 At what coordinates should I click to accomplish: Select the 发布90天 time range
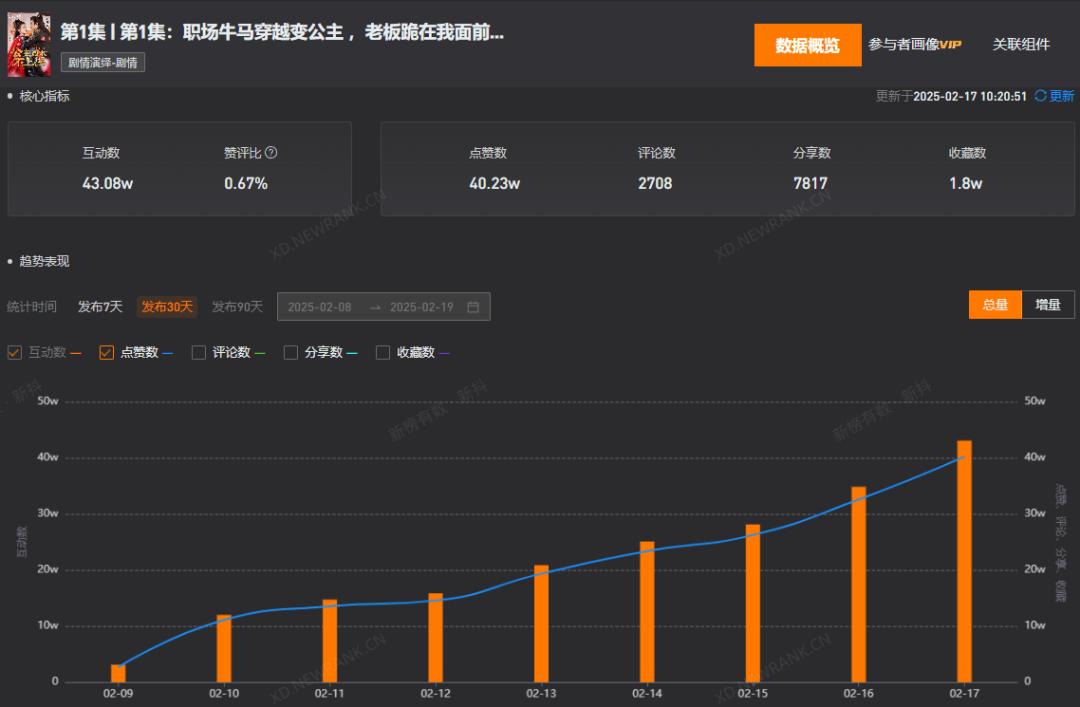point(237,307)
